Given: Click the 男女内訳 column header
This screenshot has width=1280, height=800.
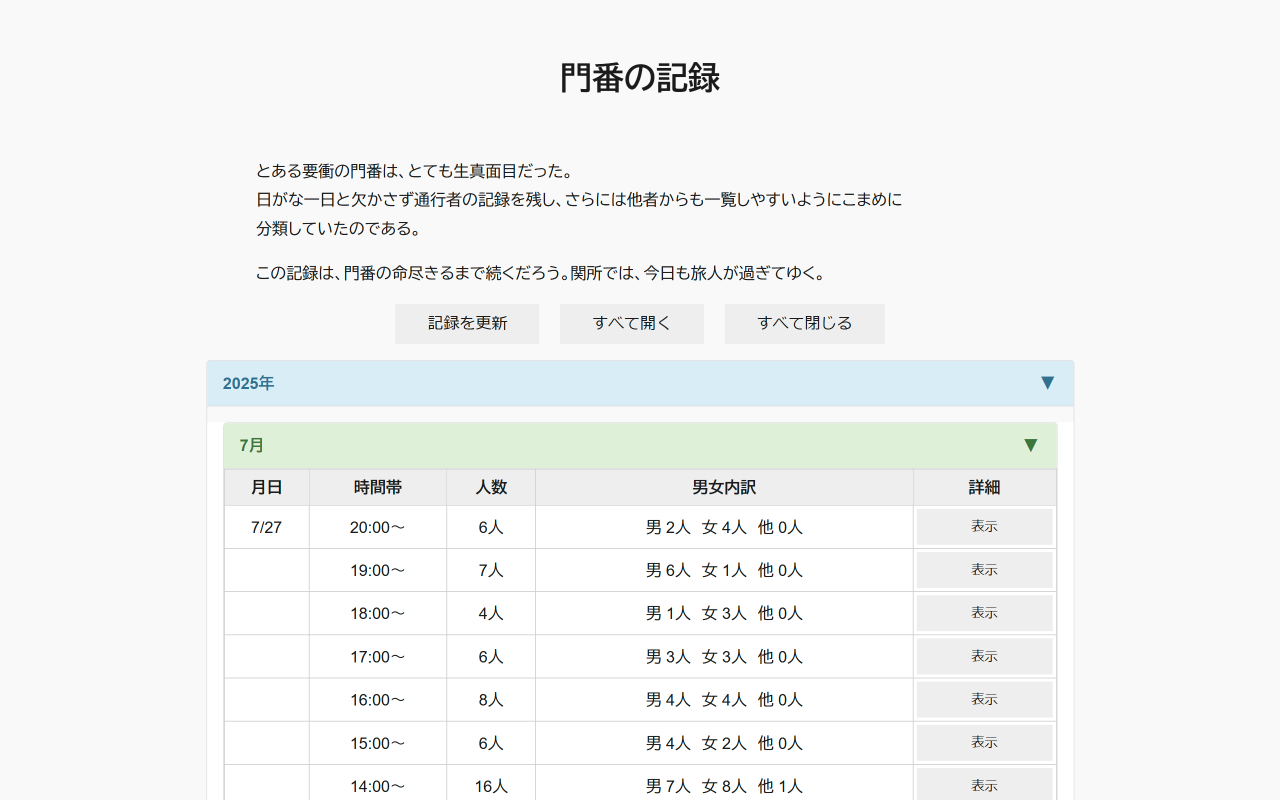Looking at the screenshot, I should click(x=724, y=488).
